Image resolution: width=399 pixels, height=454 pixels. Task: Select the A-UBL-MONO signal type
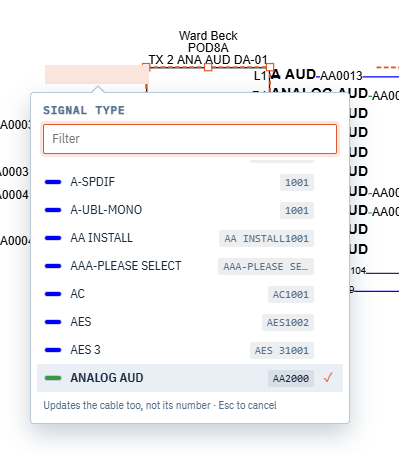click(x=190, y=210)
